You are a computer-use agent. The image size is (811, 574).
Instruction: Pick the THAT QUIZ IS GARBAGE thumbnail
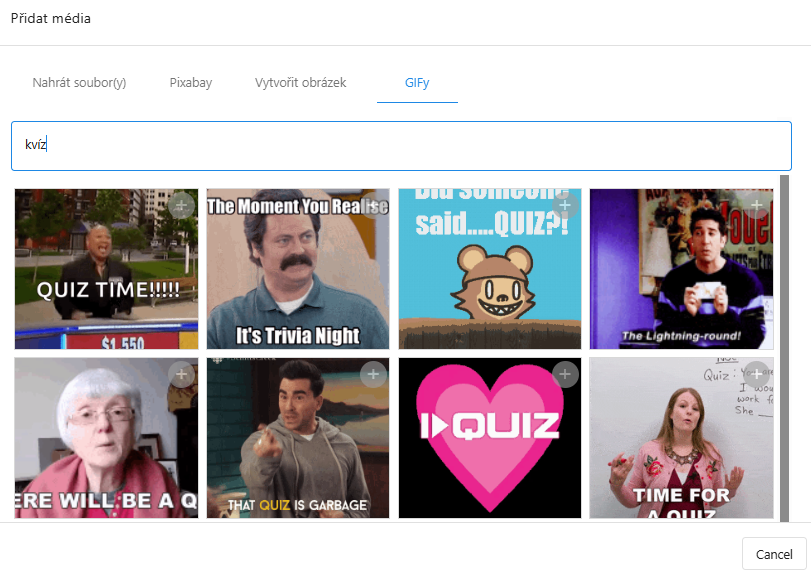(298, 438)
